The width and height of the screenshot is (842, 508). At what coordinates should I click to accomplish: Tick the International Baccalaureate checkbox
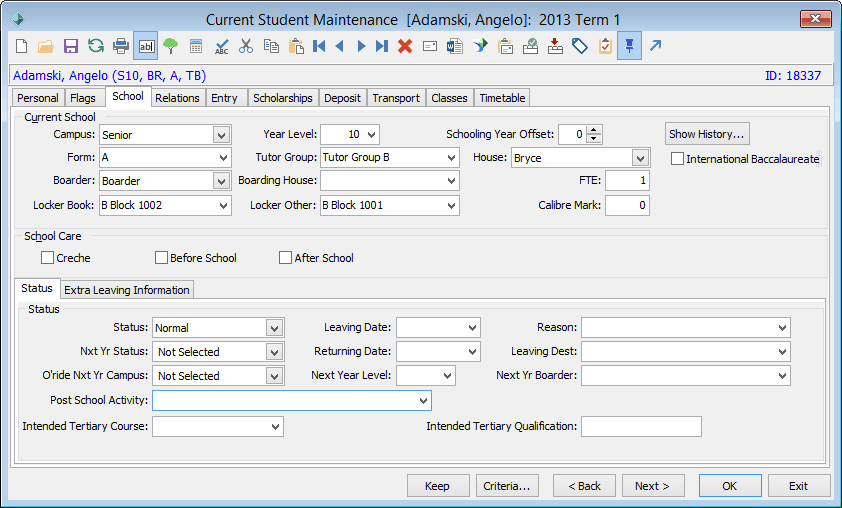coord(677,158)
